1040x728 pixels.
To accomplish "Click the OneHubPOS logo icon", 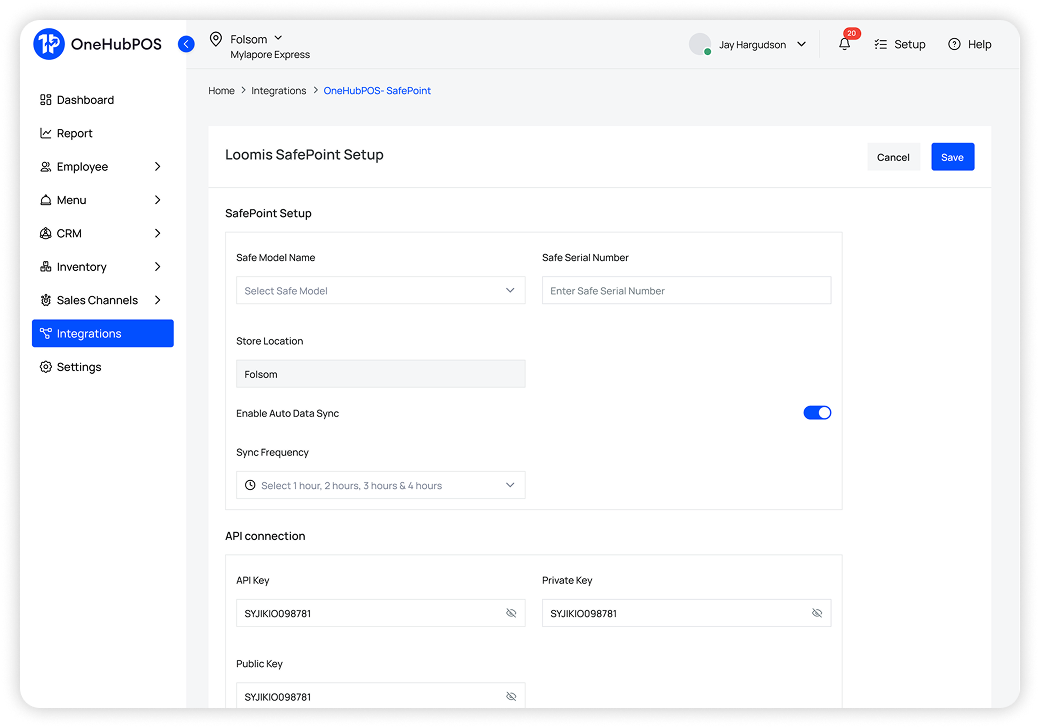I will 49,44.
